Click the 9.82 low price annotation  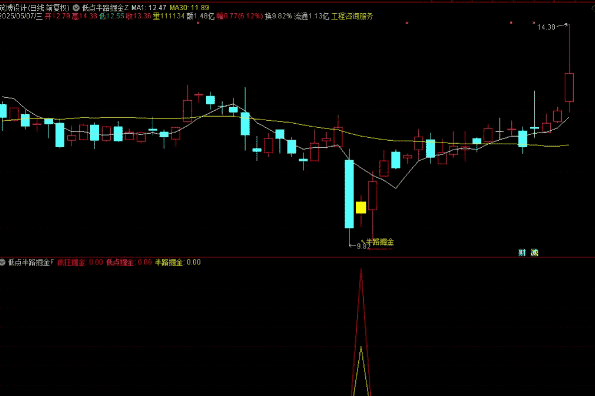(x=364, y=247)
